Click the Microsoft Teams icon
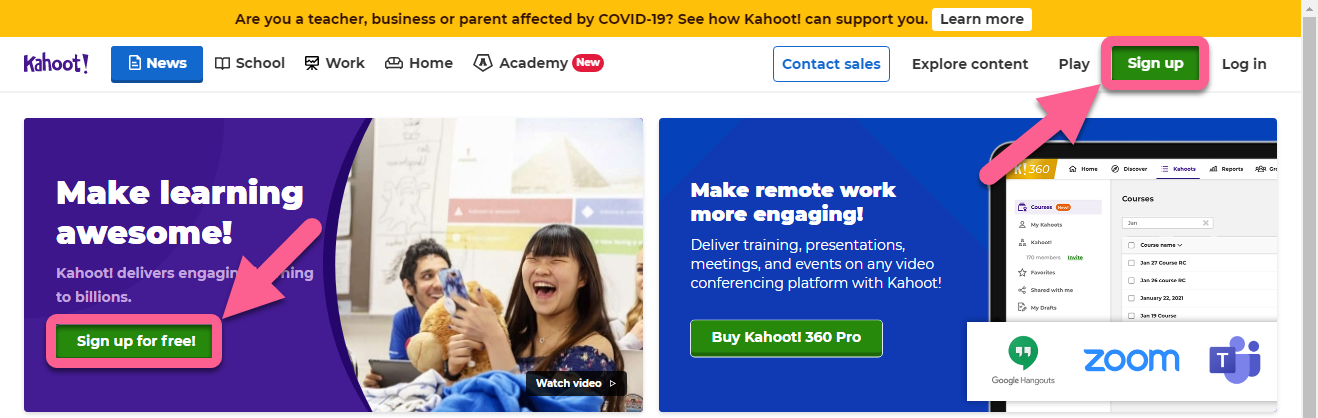Image resolution: width=1318 pixels, height=418 pixels. pyautogui.click(x=1235, y=360)
